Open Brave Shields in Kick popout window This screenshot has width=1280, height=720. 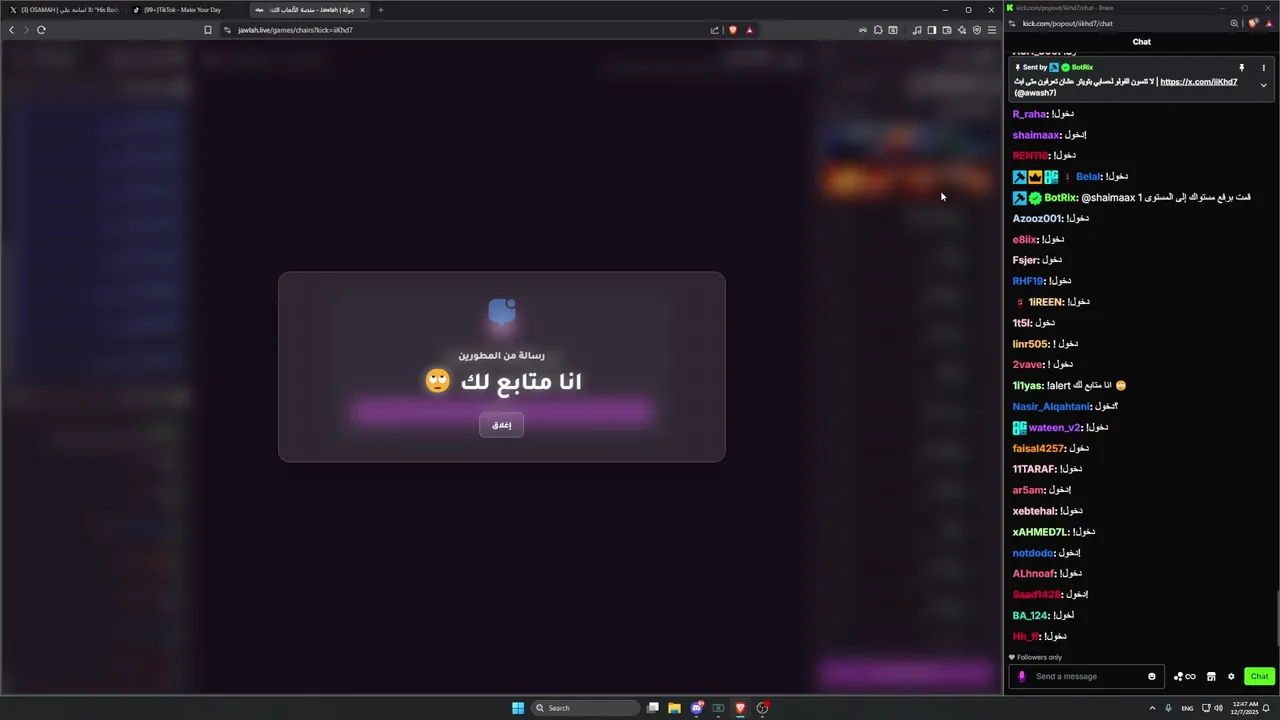[1253, 23]
